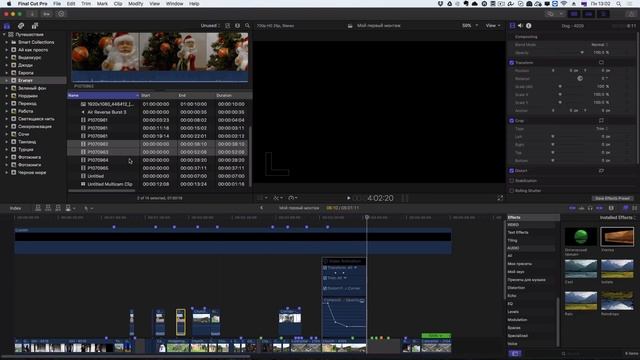Click the browser search magnifier icon
This screenshot has height=360, width=640.
tap(247, 26)
